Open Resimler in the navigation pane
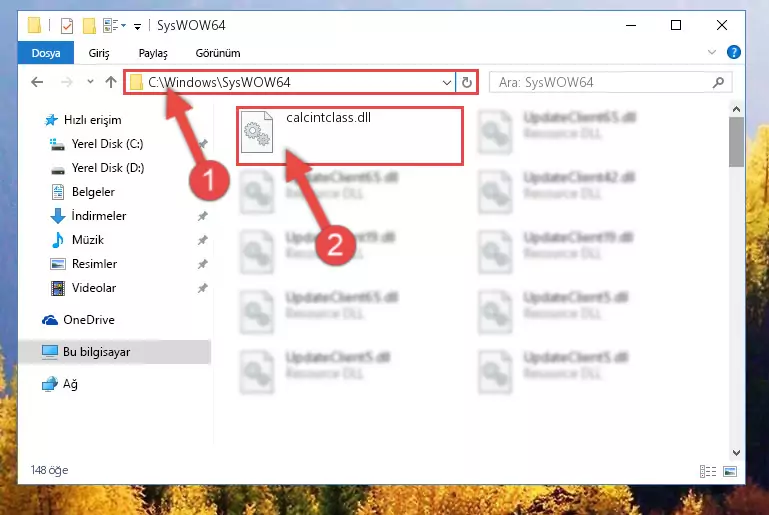Screen dimensions: 769x515 [94, 264]
